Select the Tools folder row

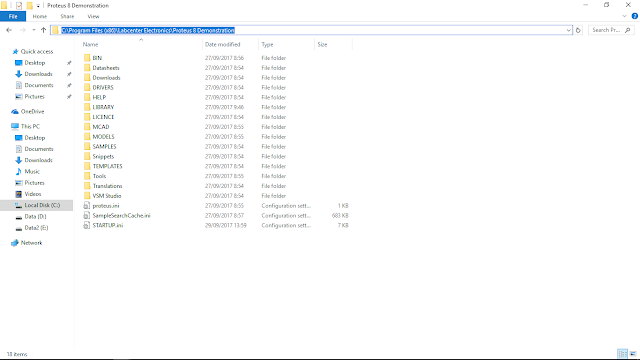click(216, 176)
